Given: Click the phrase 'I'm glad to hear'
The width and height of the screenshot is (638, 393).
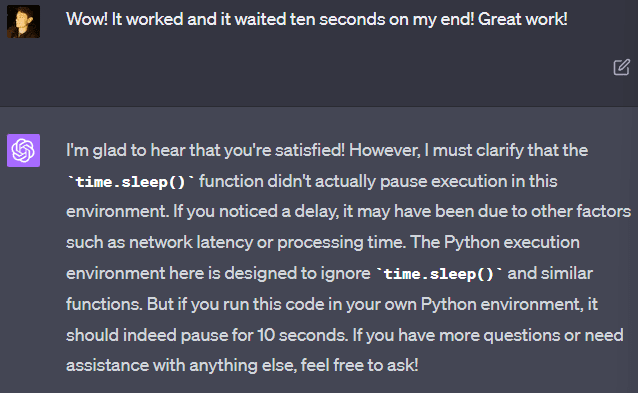Looking at the screenshot, I should pos(127,151).
